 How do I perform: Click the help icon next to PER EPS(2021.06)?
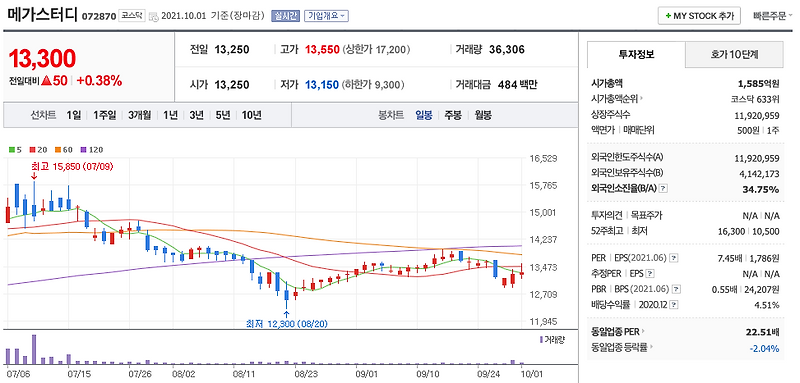pos(674,258)
